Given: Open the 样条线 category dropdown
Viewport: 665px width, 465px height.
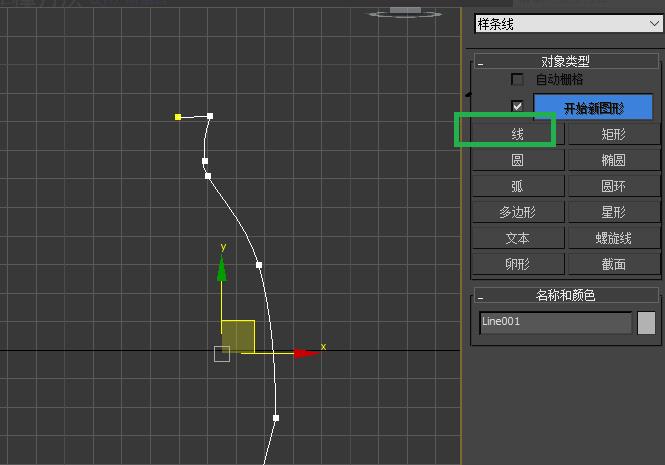Looking at the screenshot, I should 567,22.
